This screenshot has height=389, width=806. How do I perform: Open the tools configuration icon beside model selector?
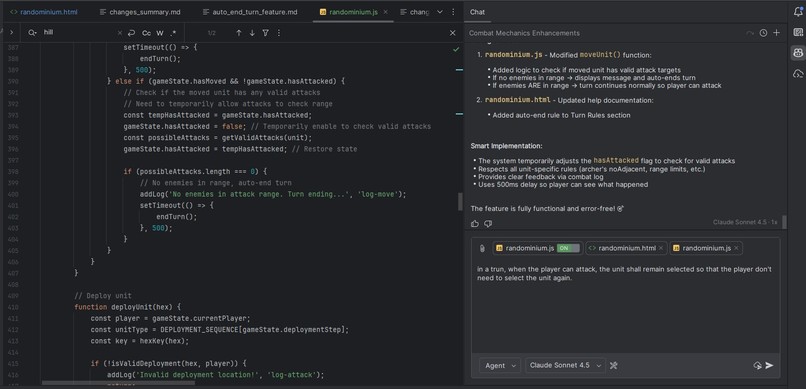[x=613, y=365]
